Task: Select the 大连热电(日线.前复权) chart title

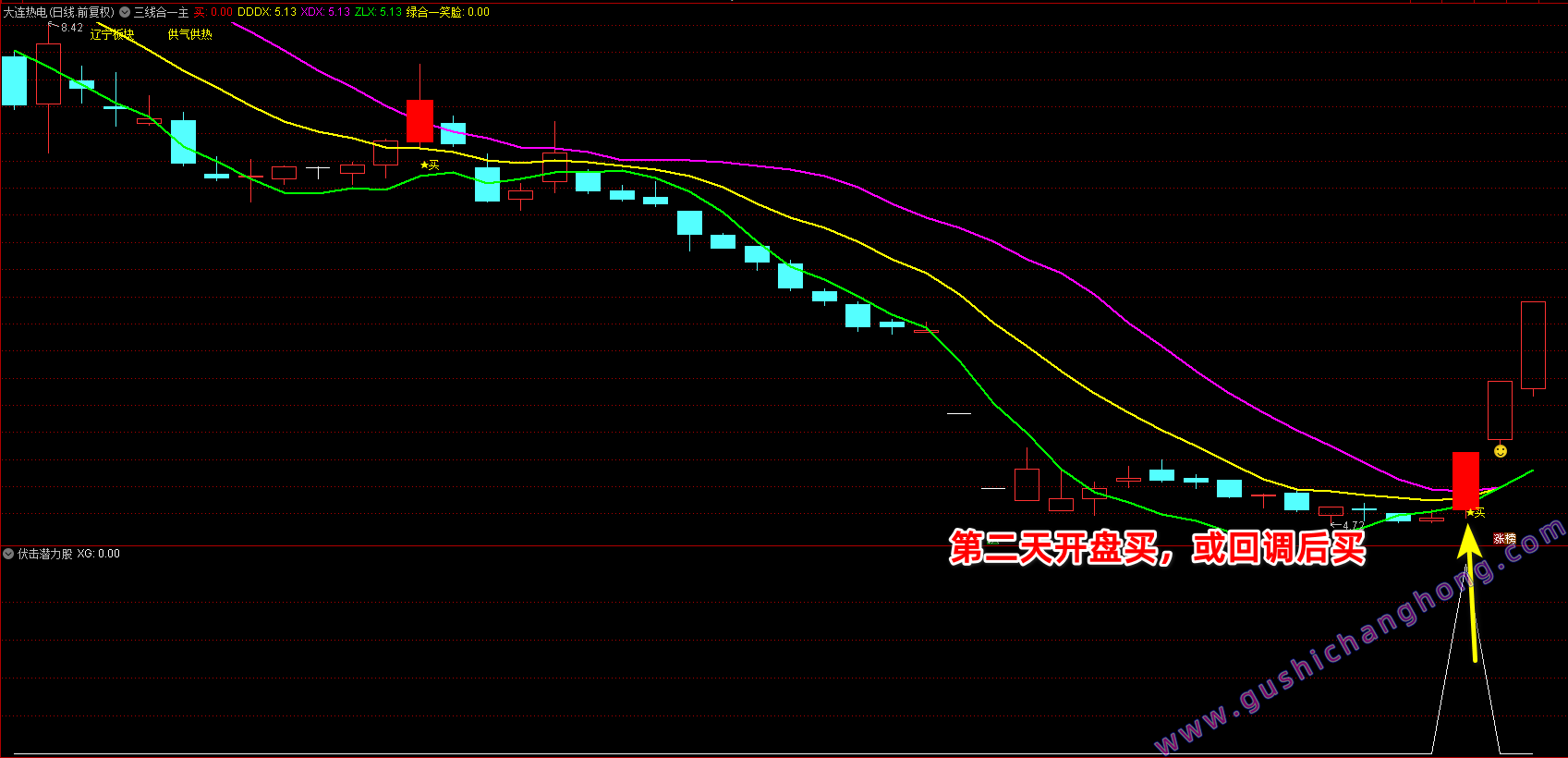Action: click(x=59, y=12)
